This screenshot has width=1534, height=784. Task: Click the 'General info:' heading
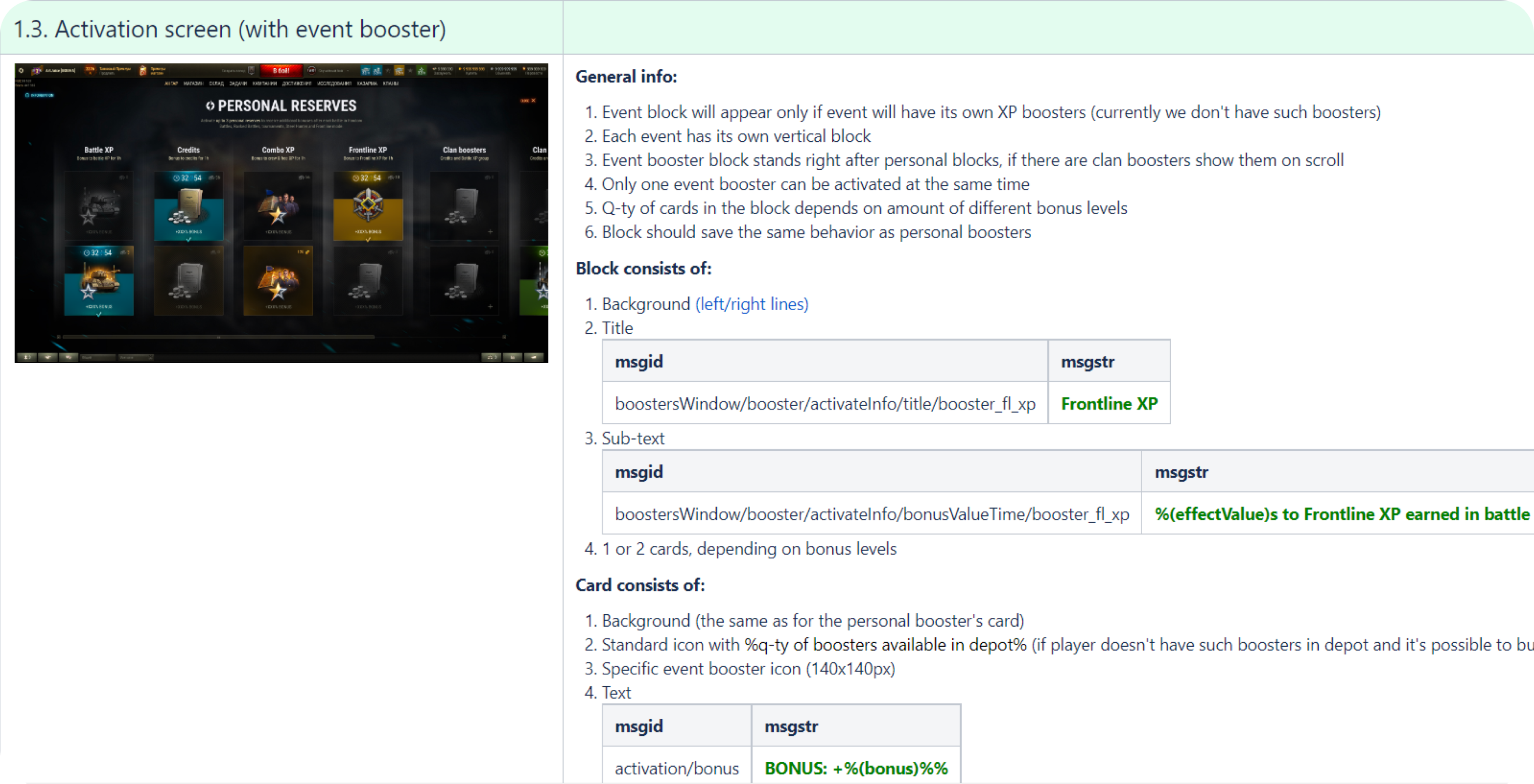point(626,76)
